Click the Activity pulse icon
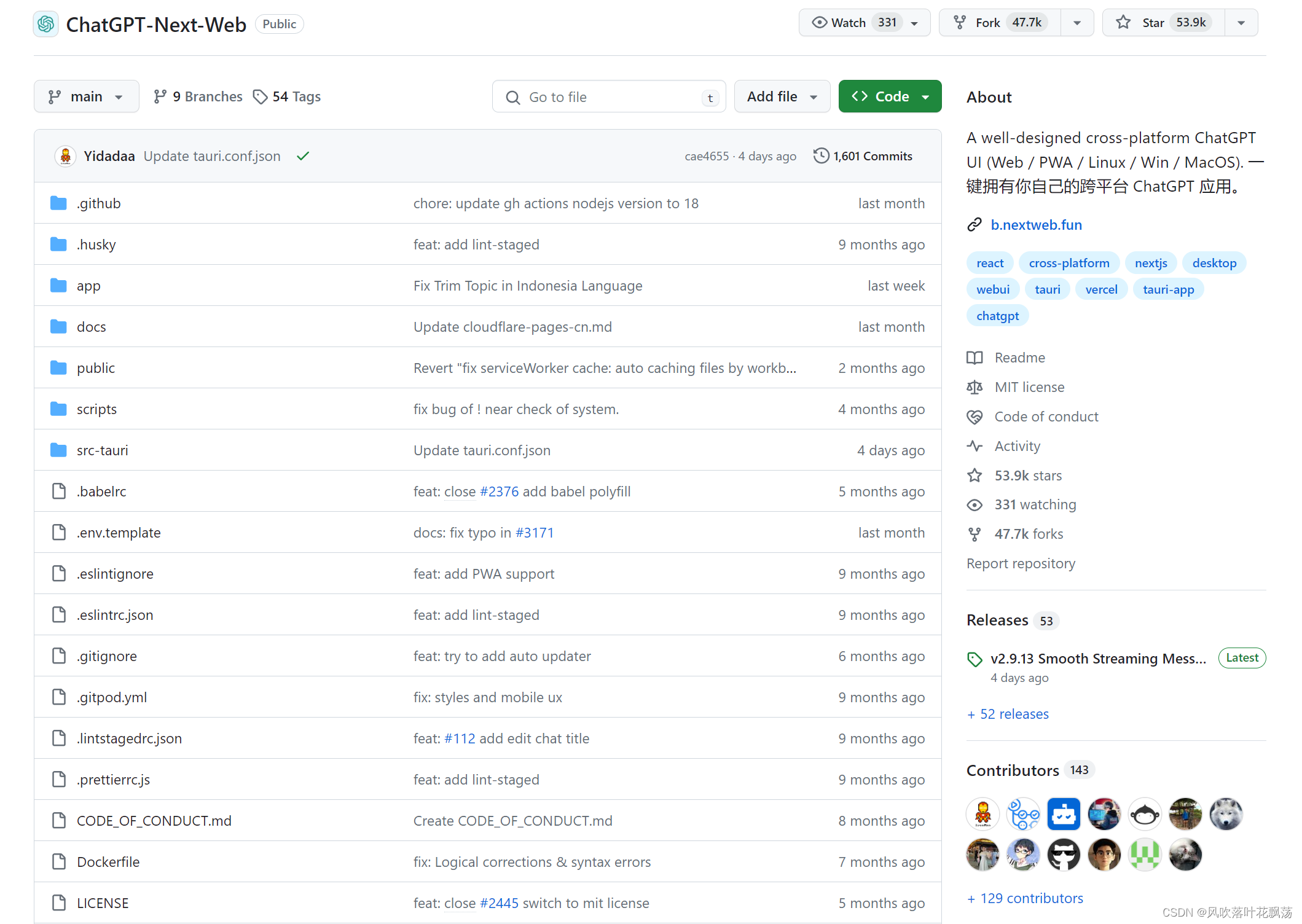Image resolution: width=1302 pixels, height=924 pixels. pos(975,446)
